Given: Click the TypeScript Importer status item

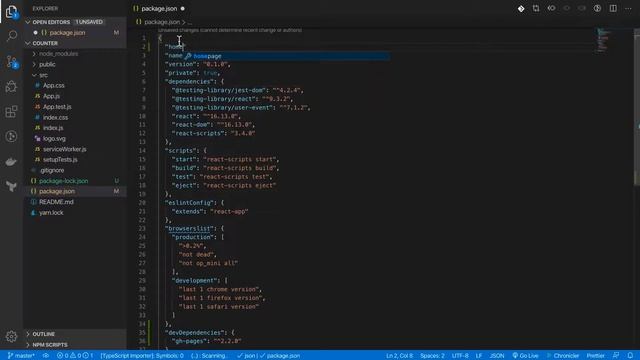Looking at the screenshot, I should click(x=142, y=356).
